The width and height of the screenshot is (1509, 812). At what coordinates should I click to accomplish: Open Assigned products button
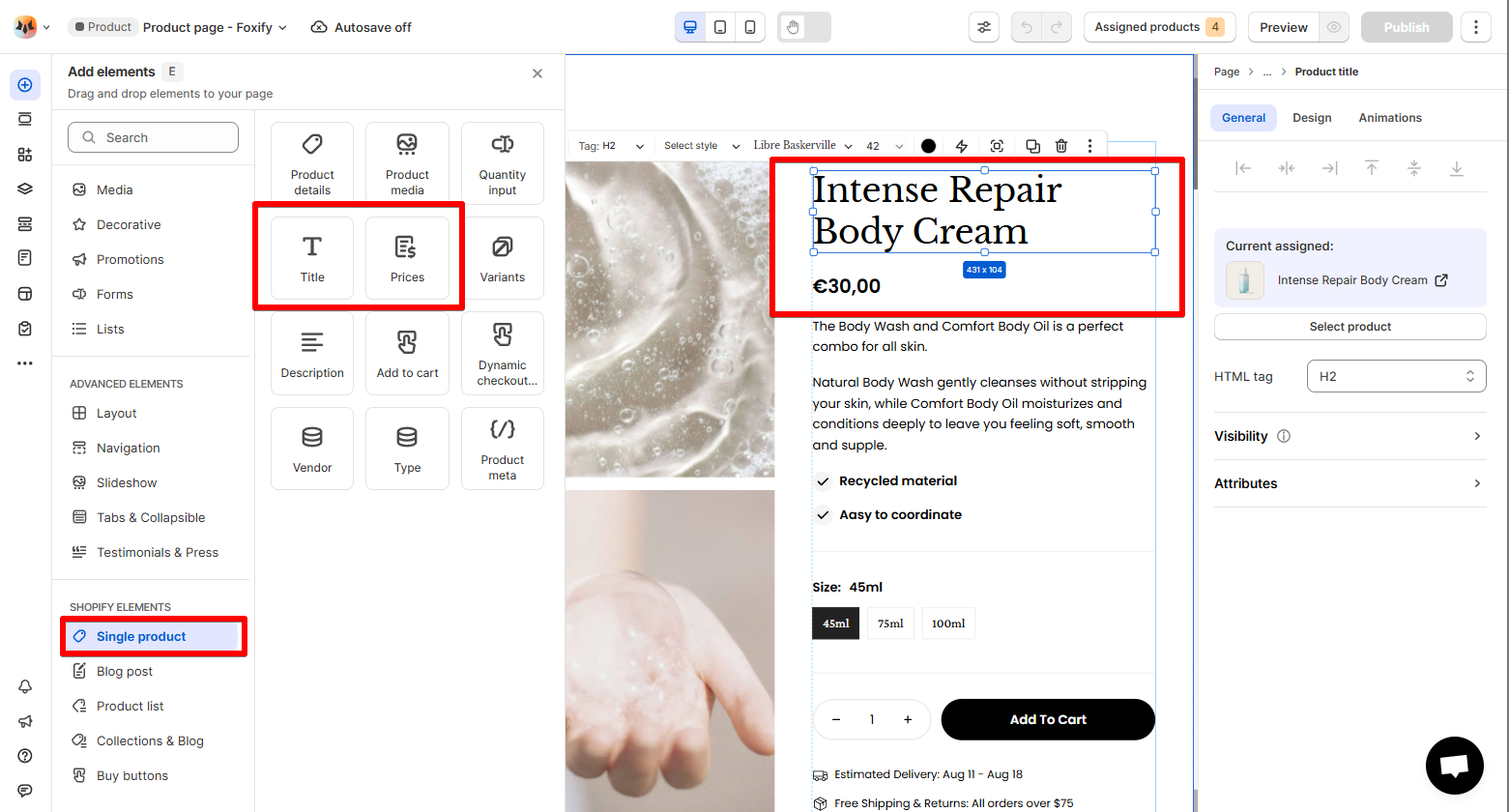coord(1159,27)
